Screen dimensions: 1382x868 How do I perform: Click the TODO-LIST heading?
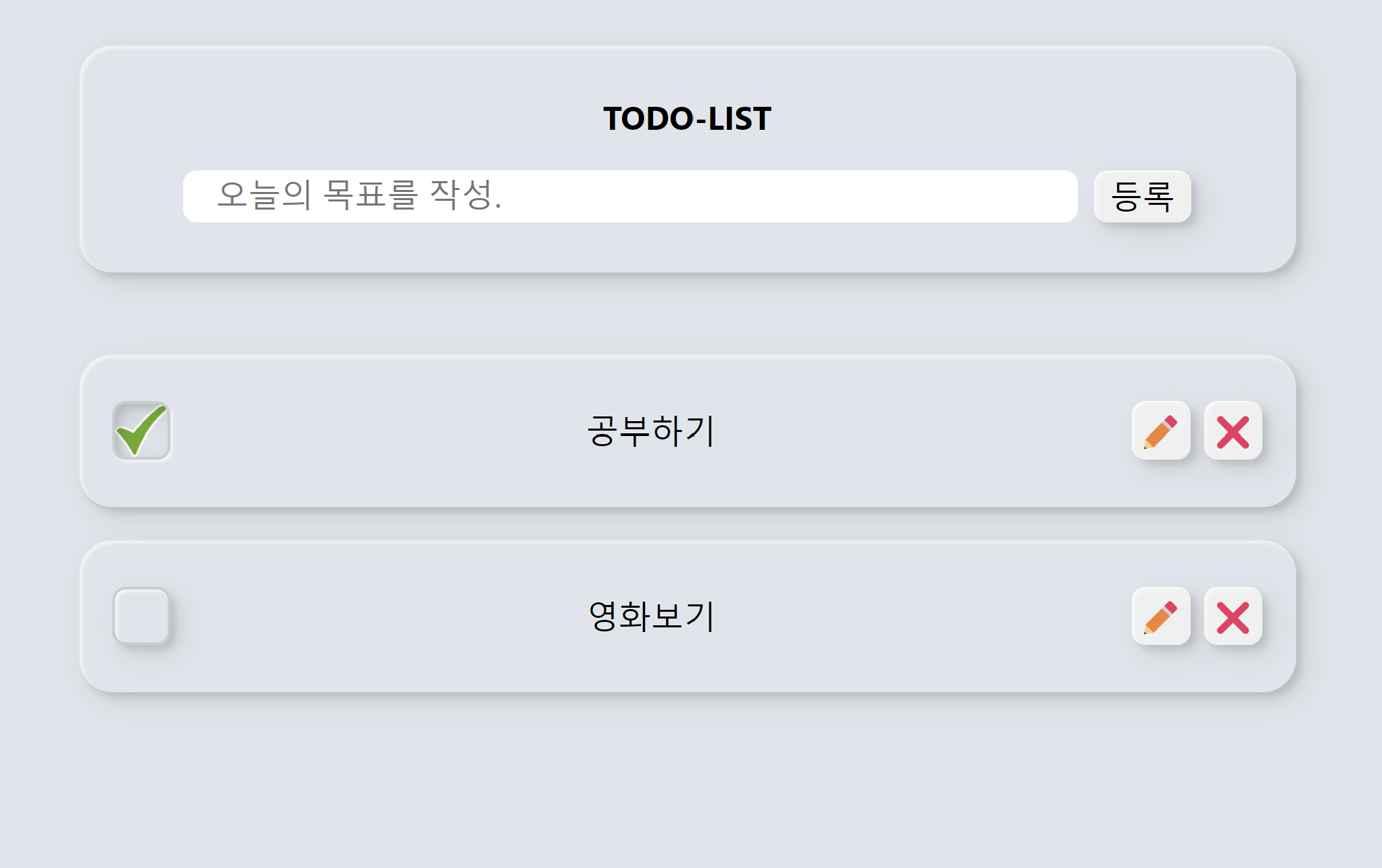pos(687,118)
